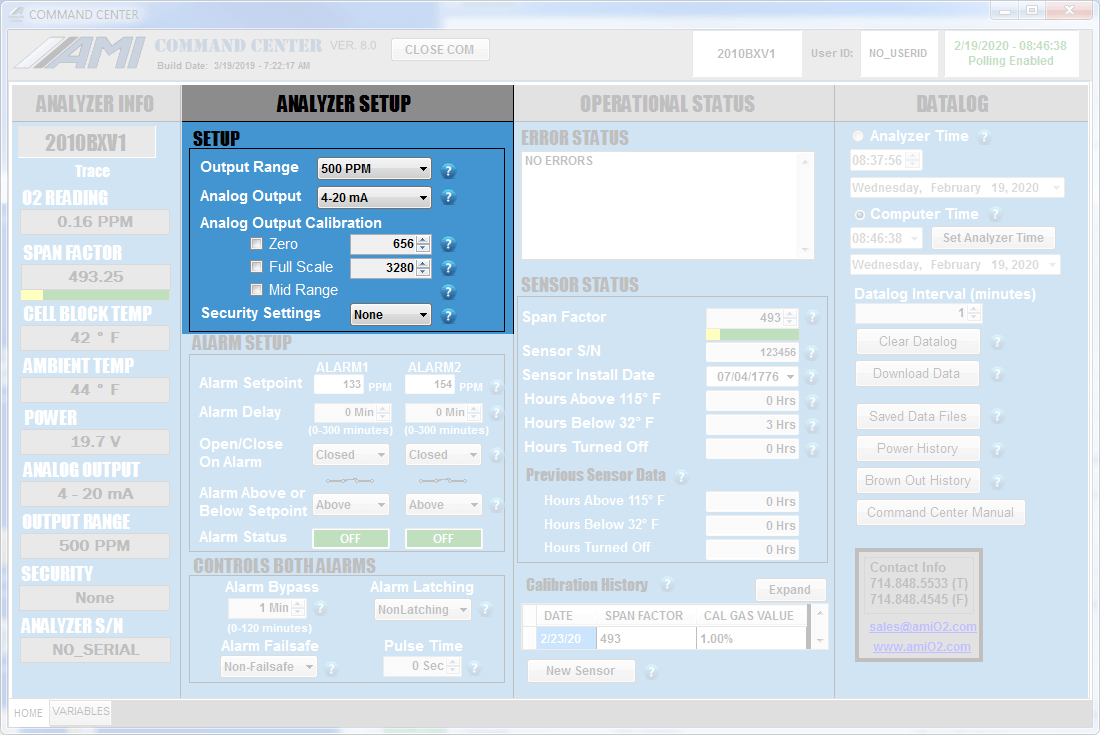Open the NonLatching alarm dropdown
The width and height of the screenshot is (1100, 735).
(x=423, y=609)
